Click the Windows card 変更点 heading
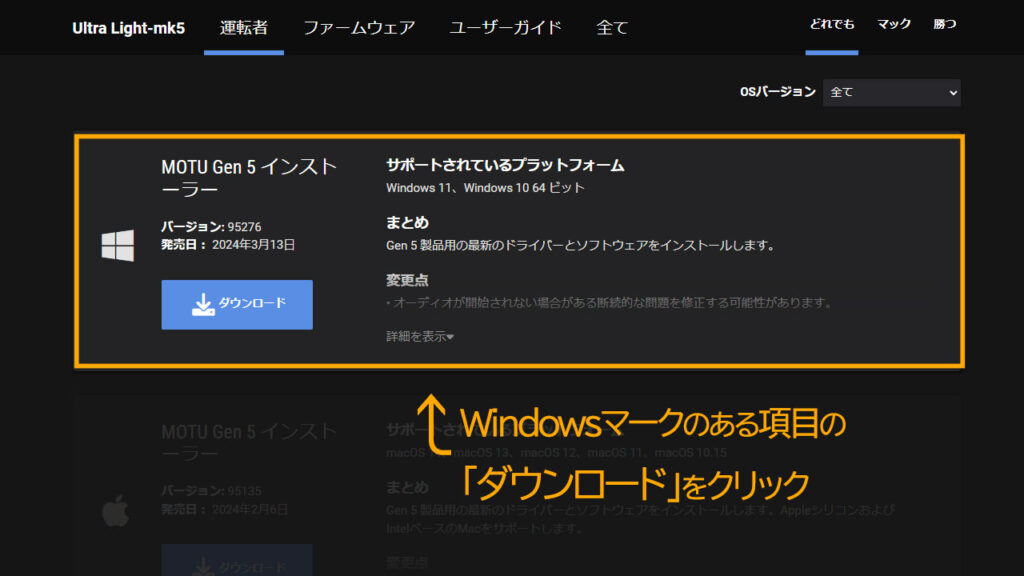Screen dimensions: 1024x576 407,280
